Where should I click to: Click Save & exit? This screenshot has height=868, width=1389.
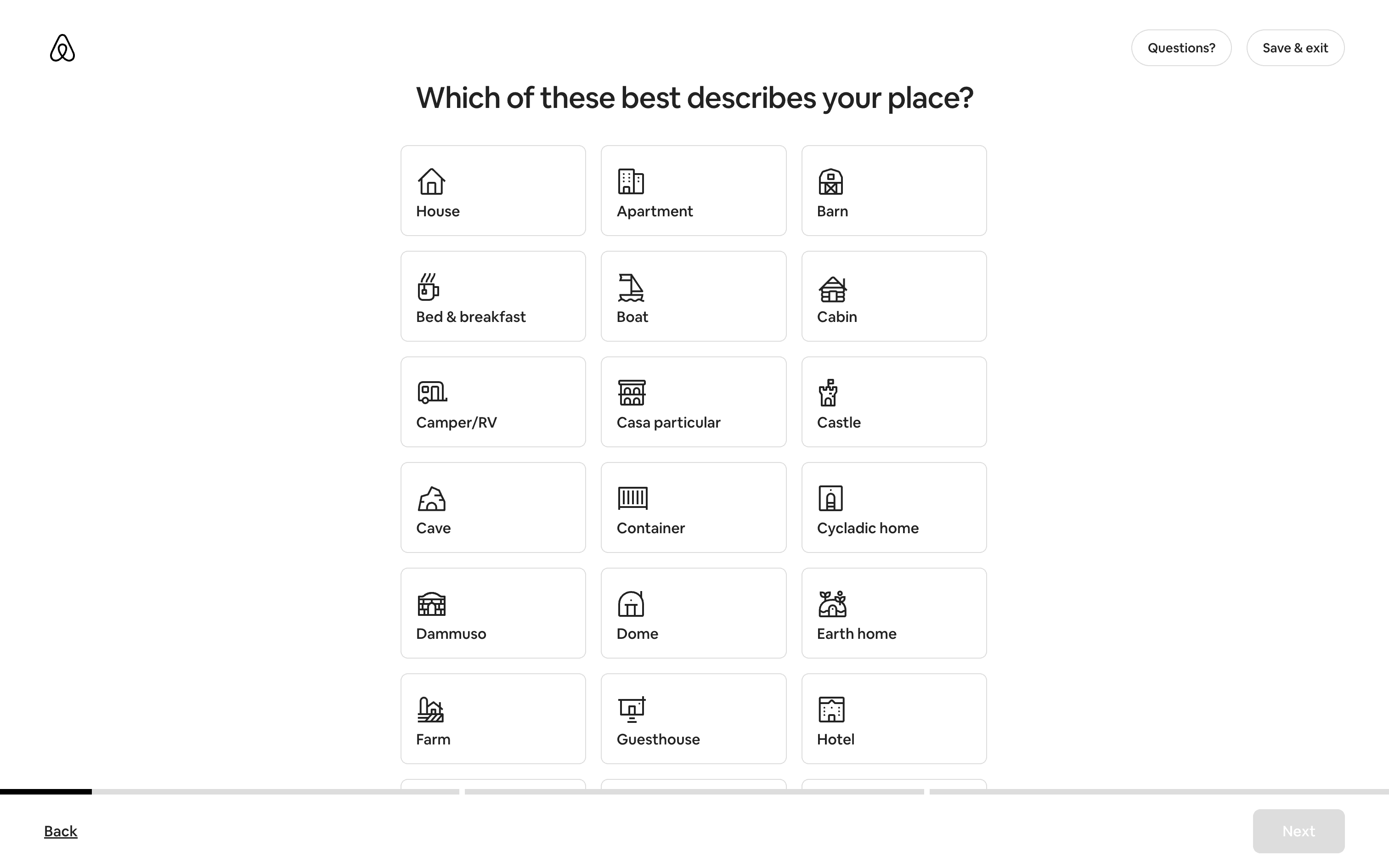click(x=1295, y=48)
